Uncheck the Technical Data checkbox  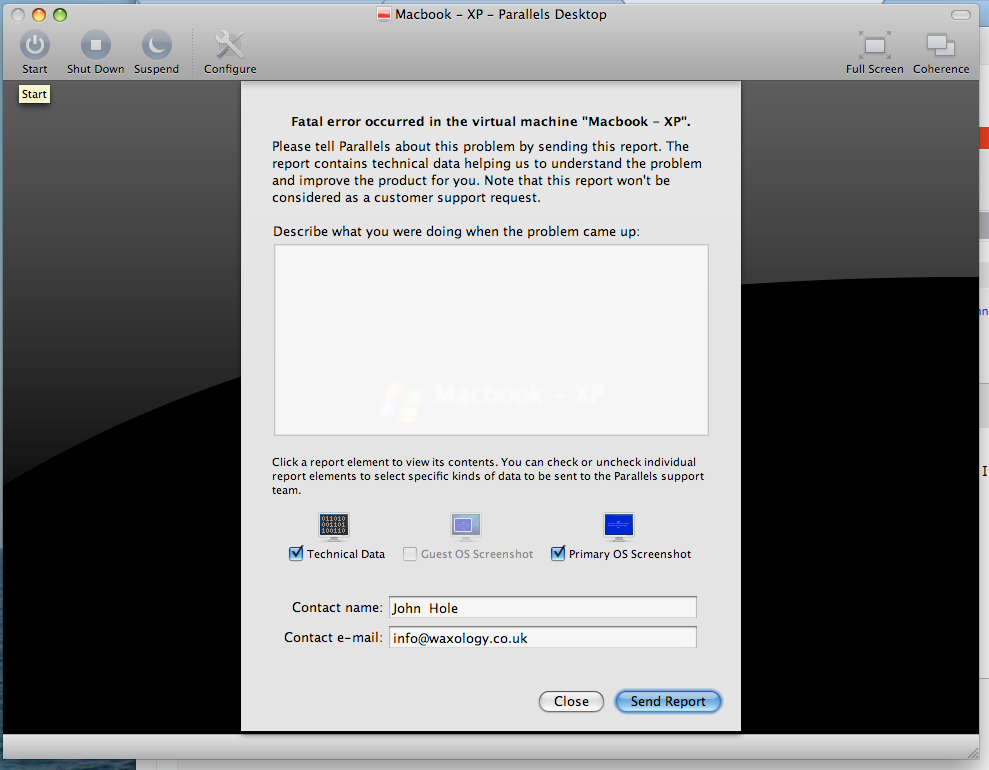tap(296, 554)
